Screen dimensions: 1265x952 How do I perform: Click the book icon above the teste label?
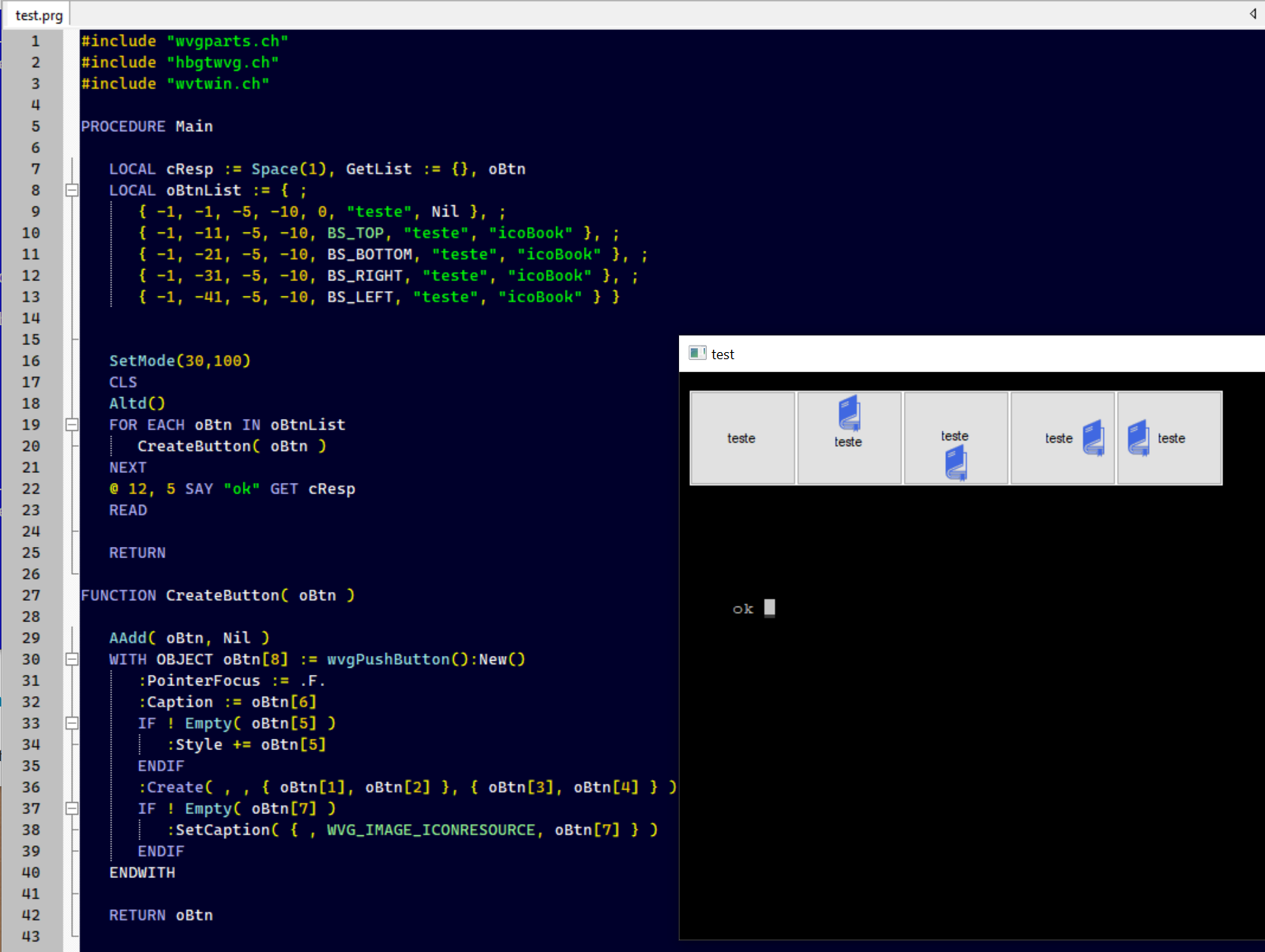click(x=849, y=412)
